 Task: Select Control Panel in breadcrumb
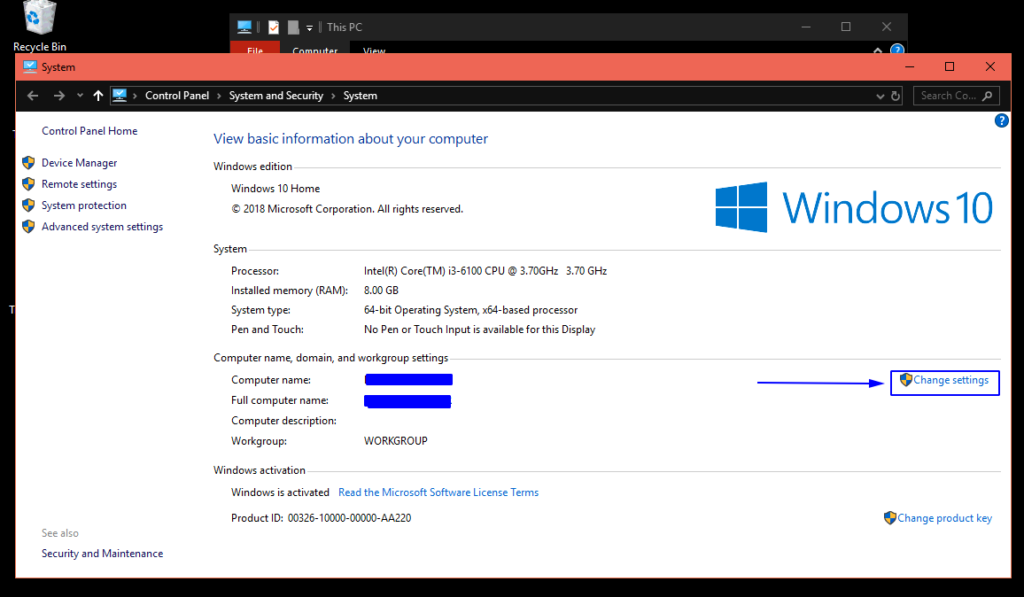[177, 95]
